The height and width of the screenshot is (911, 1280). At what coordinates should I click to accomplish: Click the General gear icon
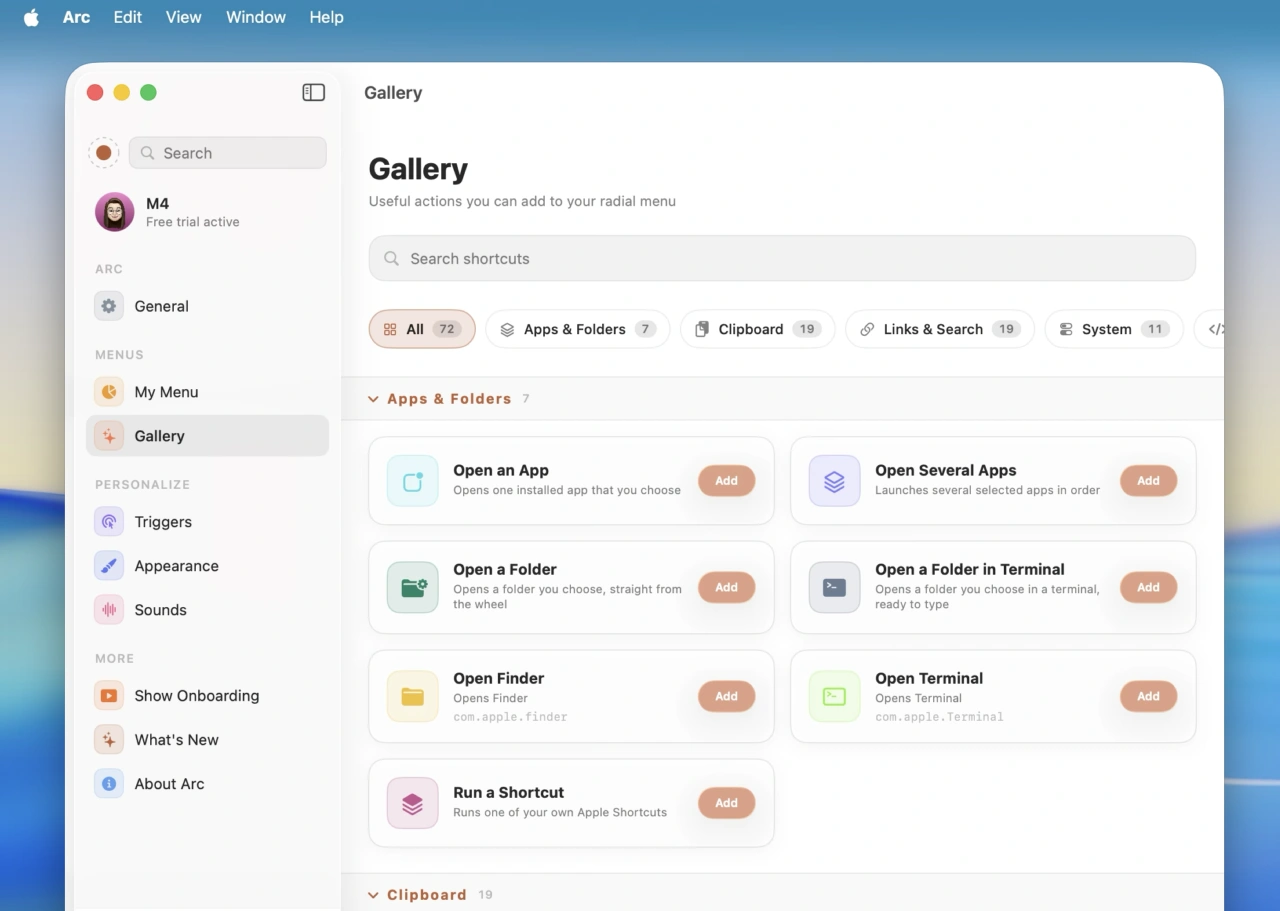click(109, 306)
